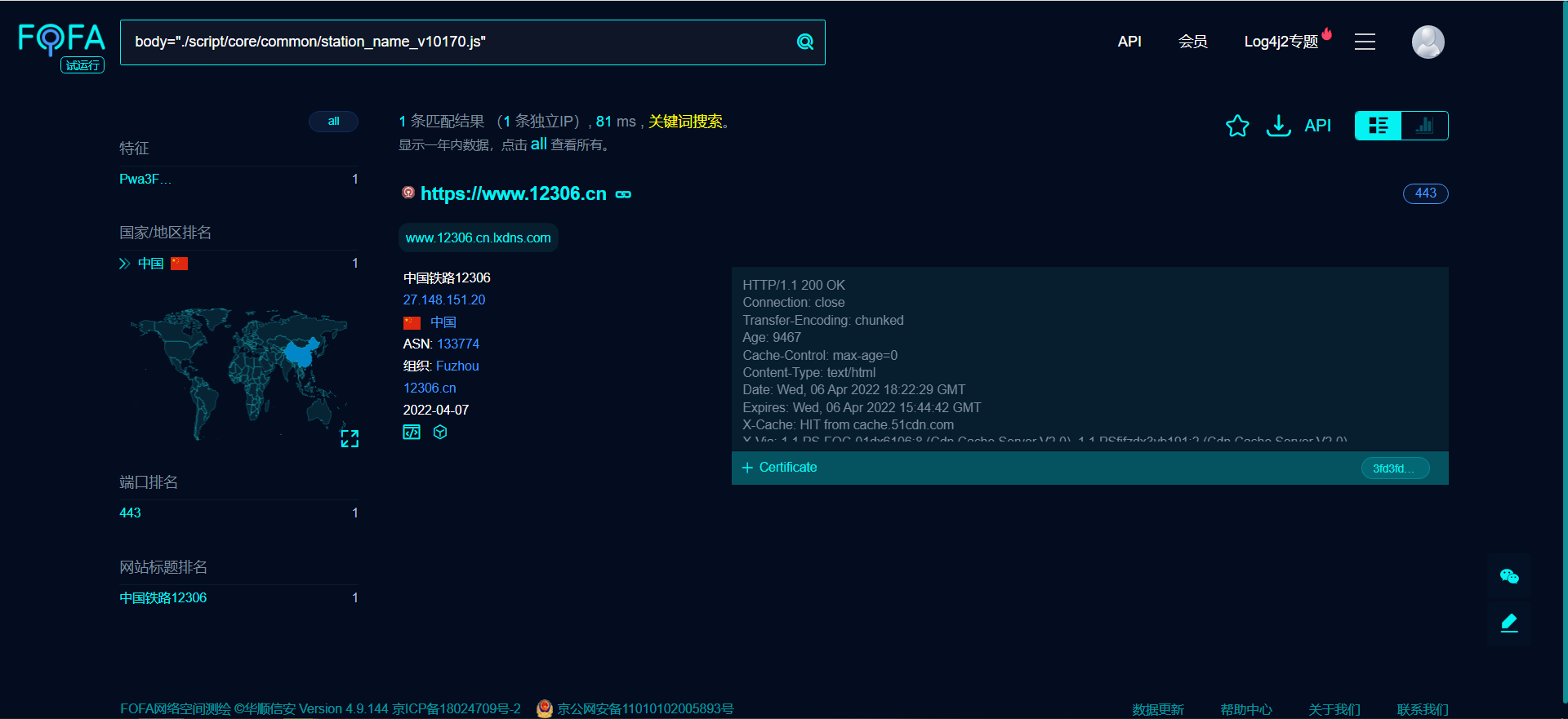The image size is (1568, 719).
Task: Open 联系我们 footer link
Action: tap(1422, 709)
